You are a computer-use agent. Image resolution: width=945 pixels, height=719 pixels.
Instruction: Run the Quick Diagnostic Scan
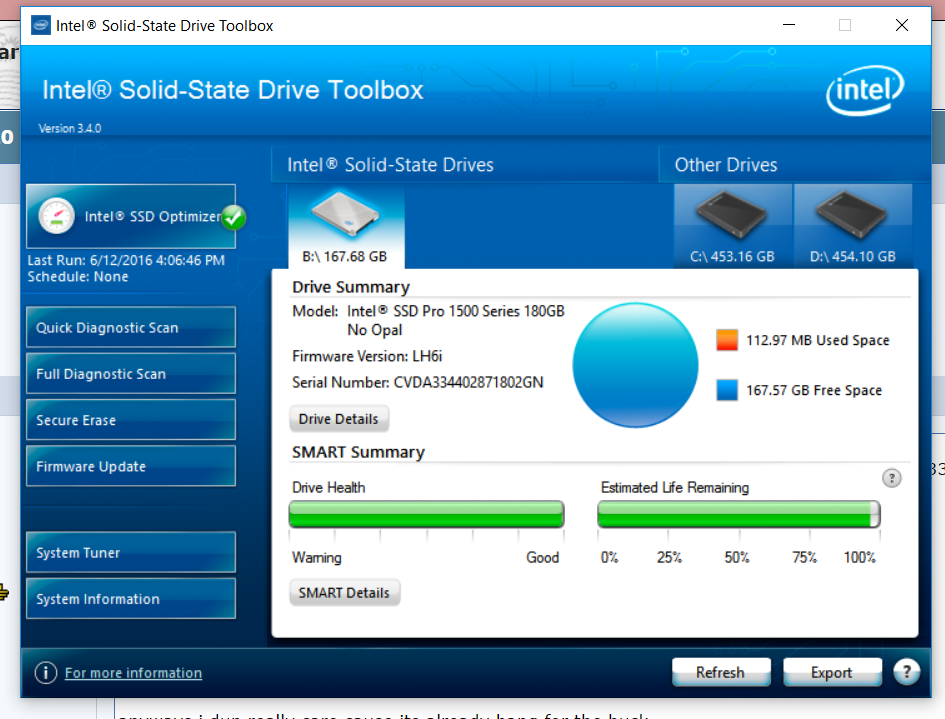[x=130, y=328]
